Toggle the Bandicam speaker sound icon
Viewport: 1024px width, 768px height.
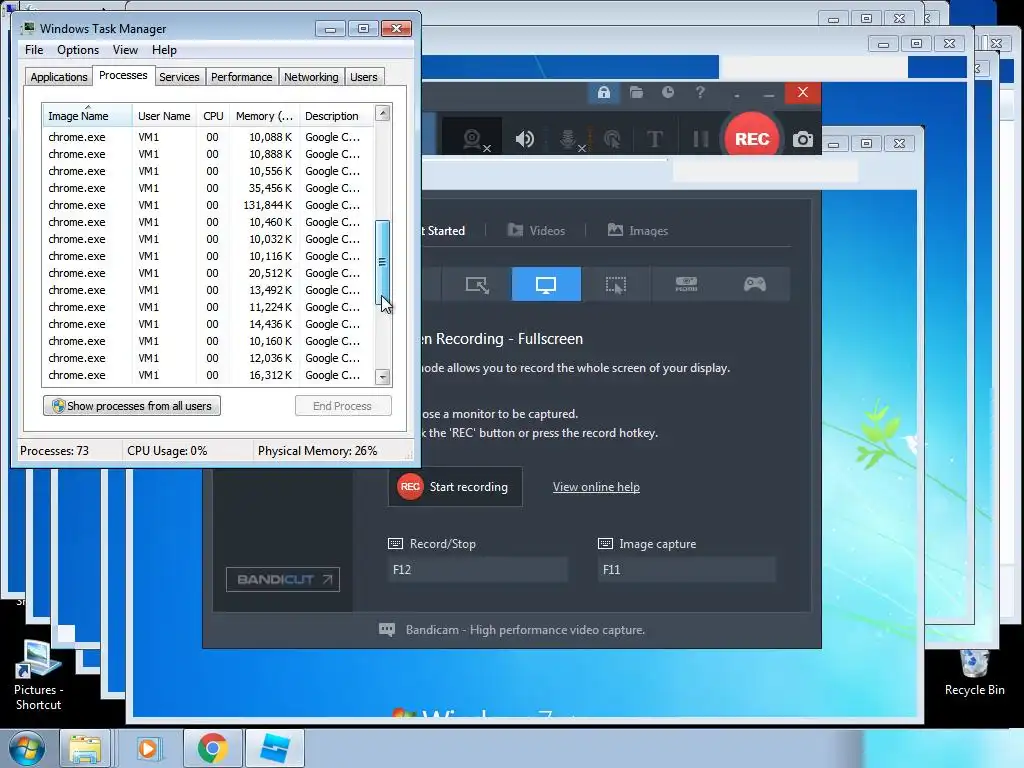(x=524, y=139)
